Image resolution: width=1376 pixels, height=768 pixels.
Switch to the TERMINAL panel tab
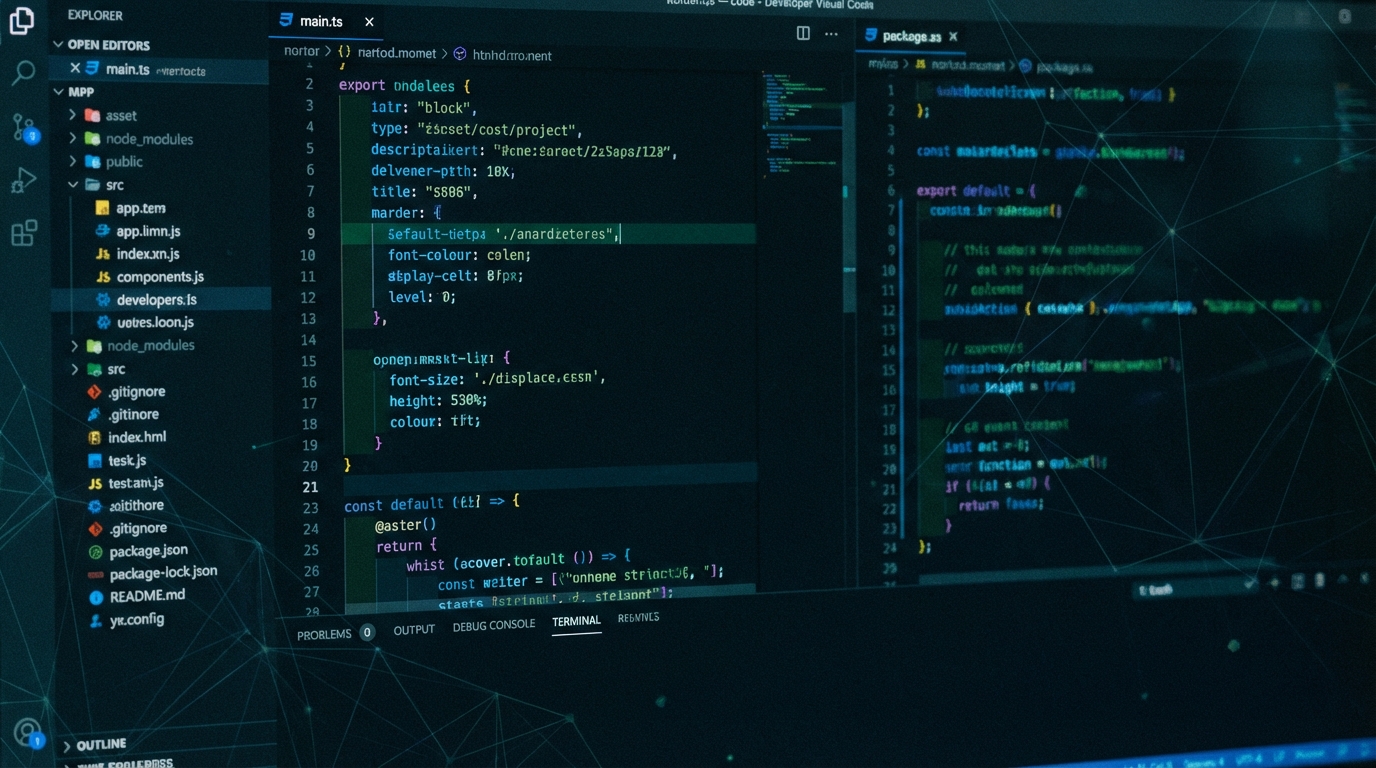point(576,621)
